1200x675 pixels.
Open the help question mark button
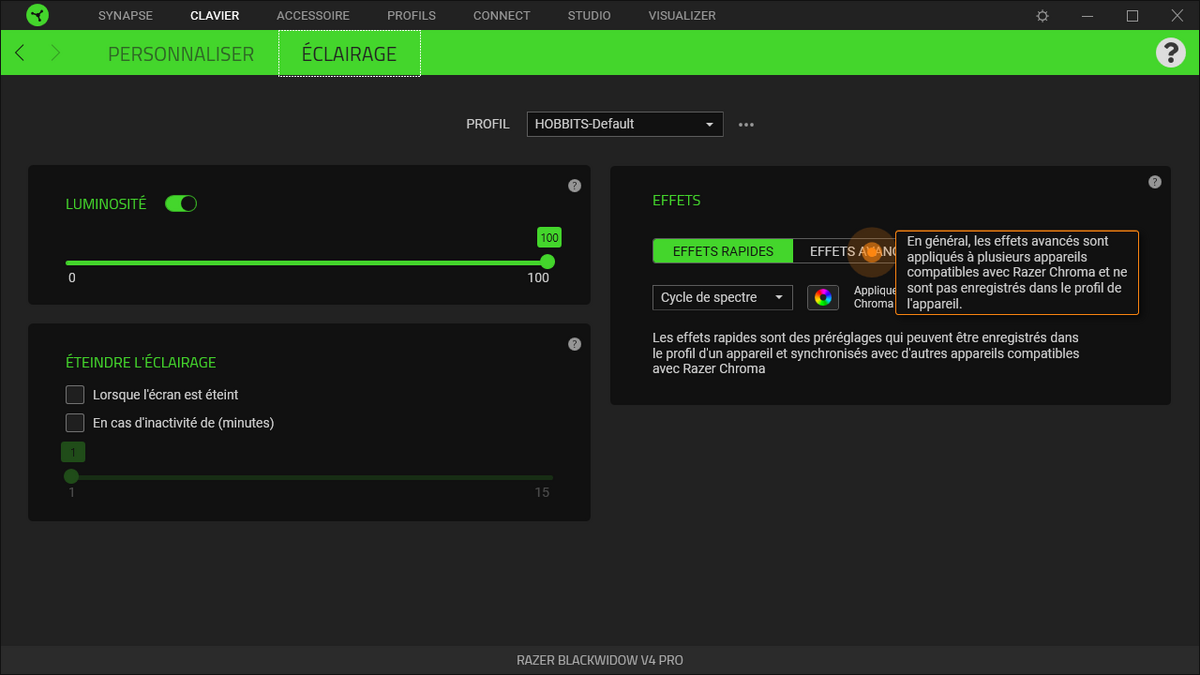pos(1170,53)
